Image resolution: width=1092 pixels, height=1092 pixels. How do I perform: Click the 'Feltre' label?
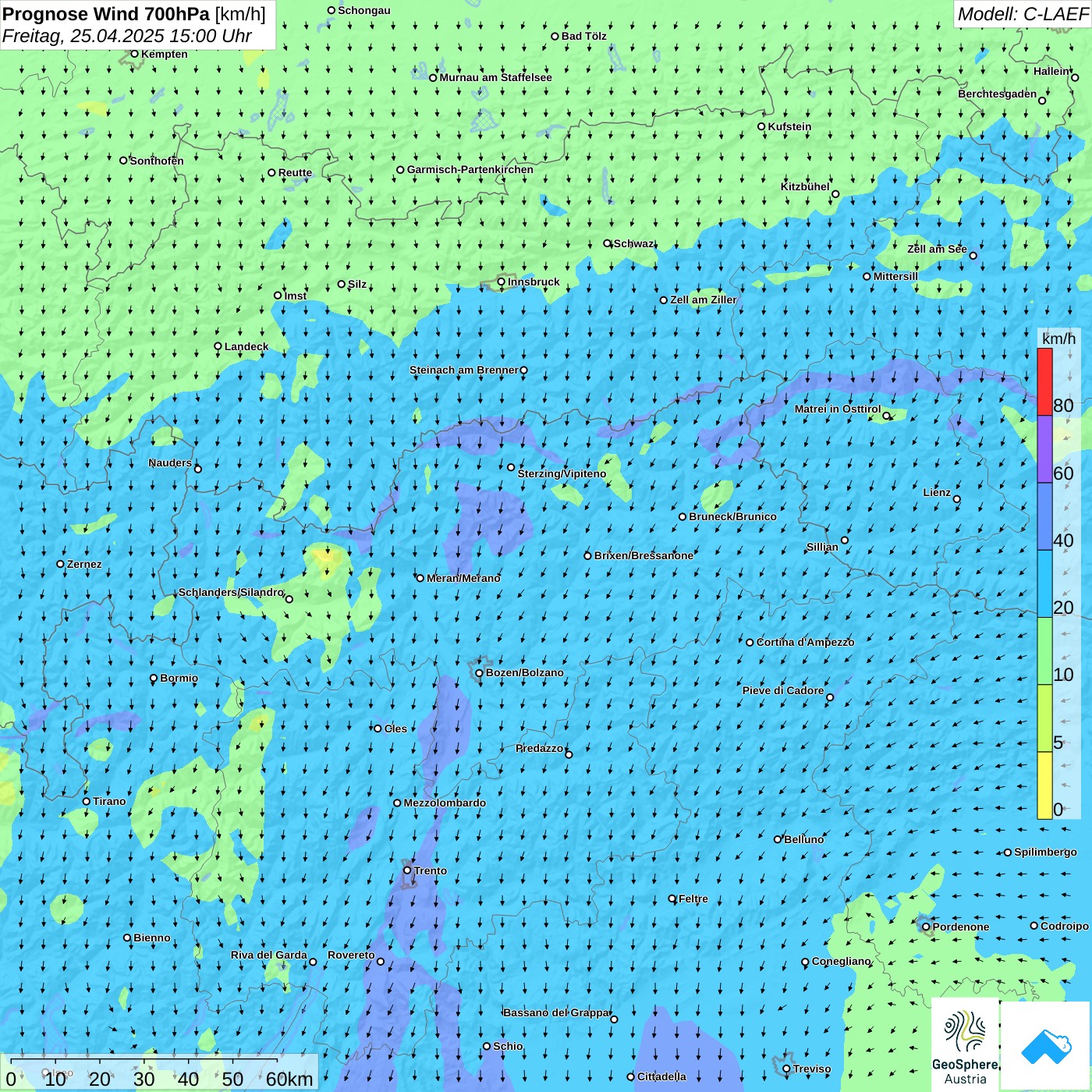[x=693, y=899]
